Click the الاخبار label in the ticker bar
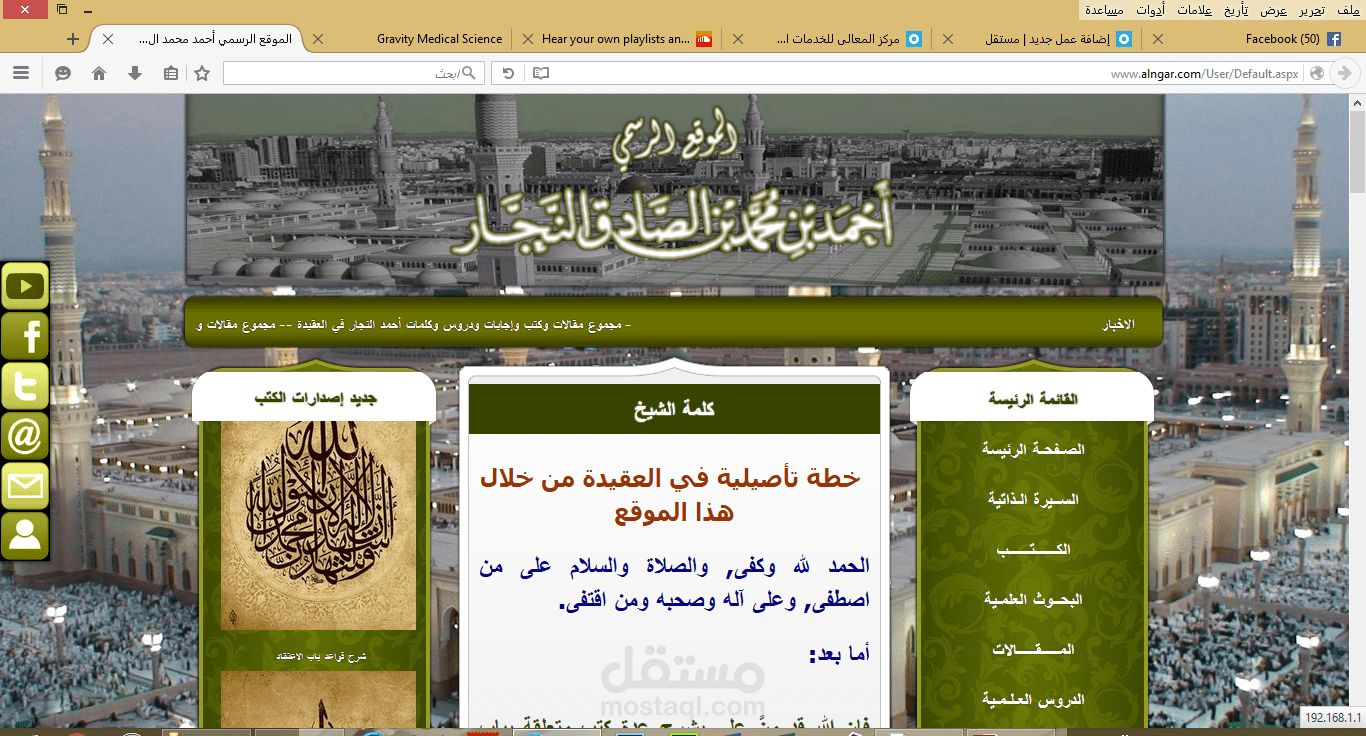 click(1118, 325)
